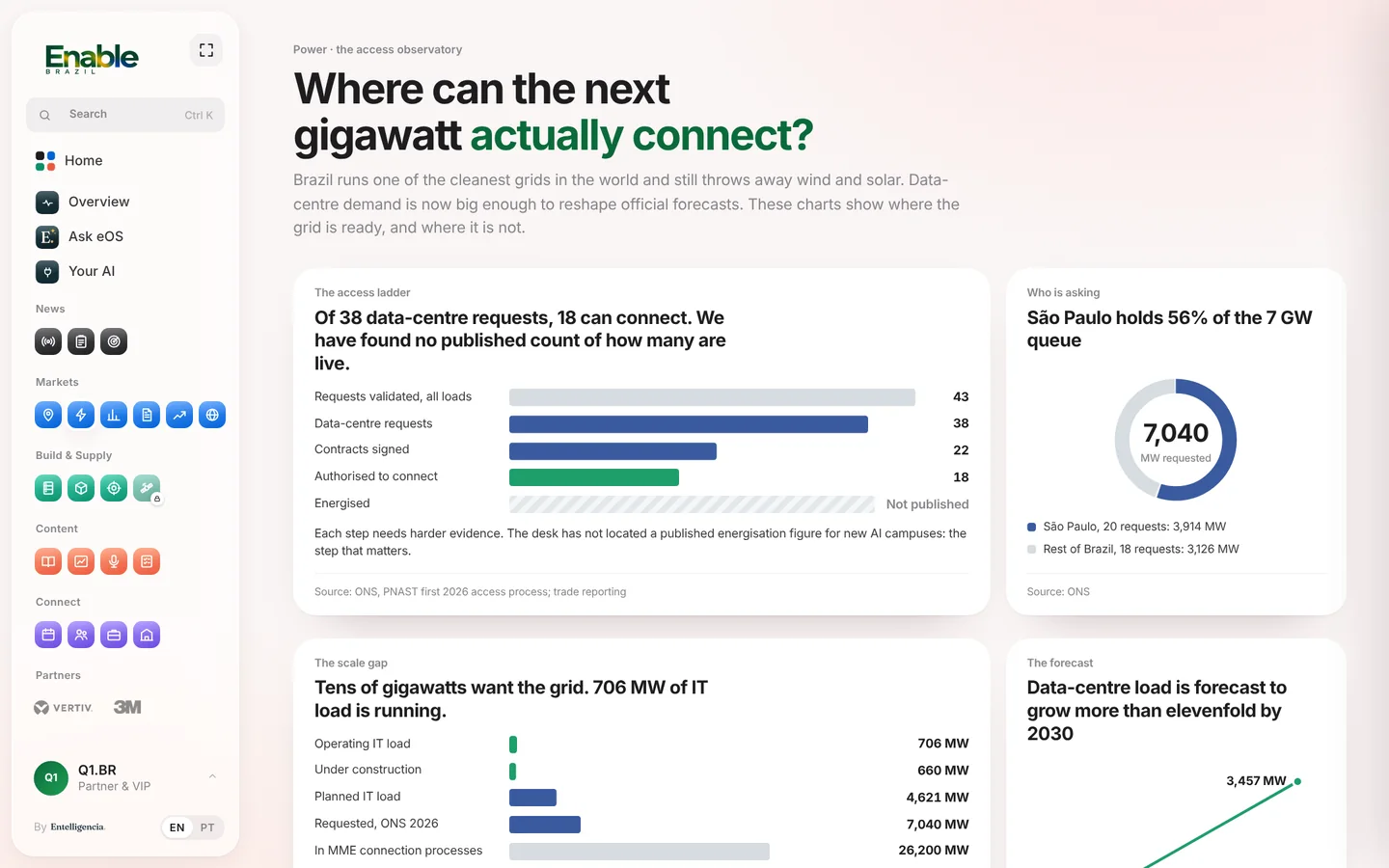Click the 3M partner logo
Viewport: 1389px width, 868px height.
[127, 707]
